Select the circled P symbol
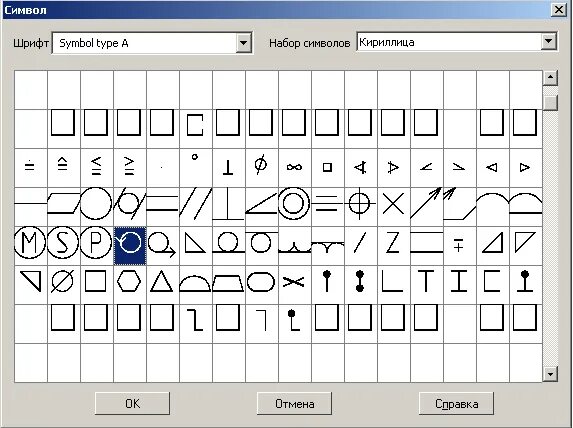The height and width of the screenshot is (428, 573). [96, 243]
